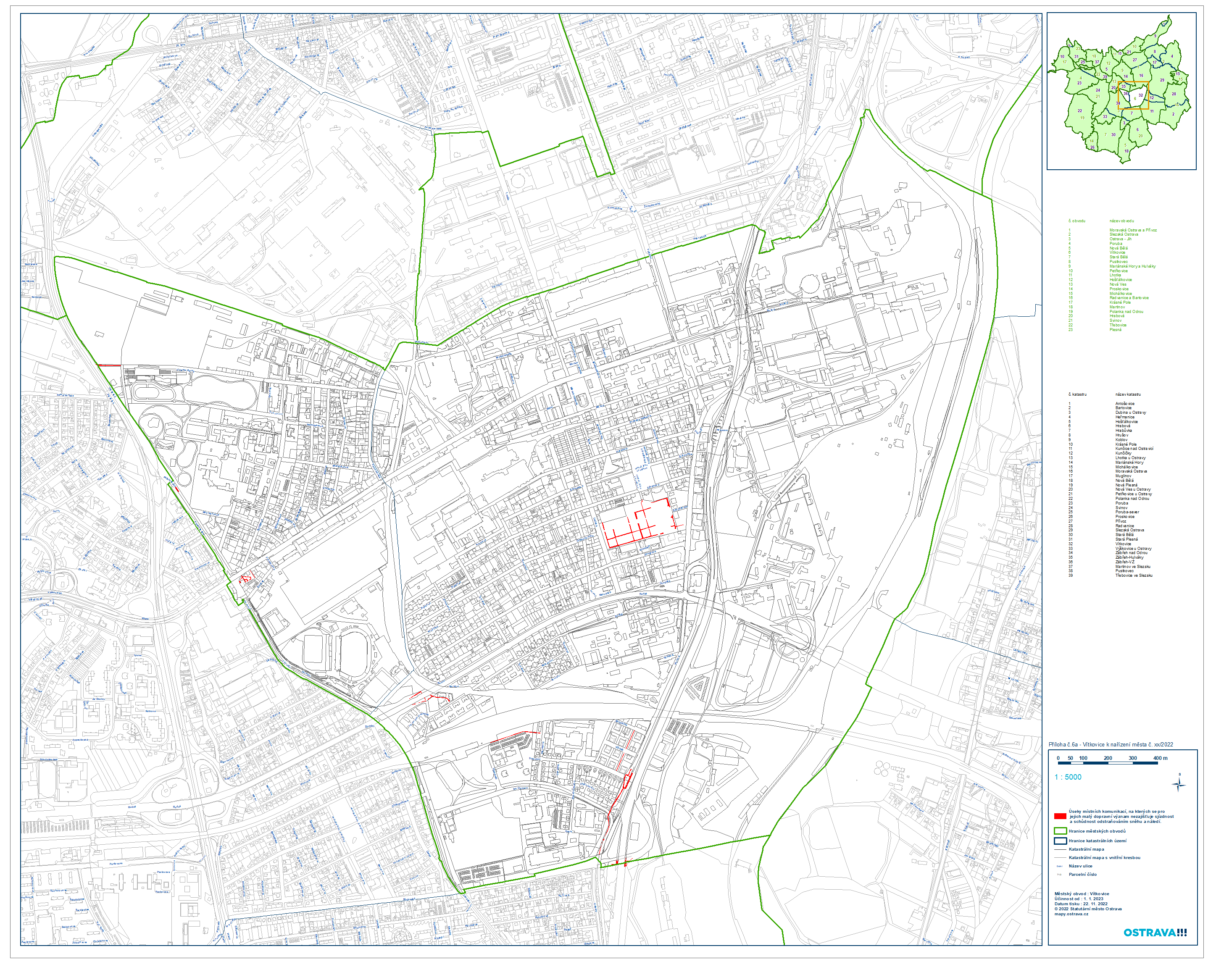Click the OSTRAVA!!! logo
The width and height of the screenshot is (1216, 980).
coord(1155,933)
